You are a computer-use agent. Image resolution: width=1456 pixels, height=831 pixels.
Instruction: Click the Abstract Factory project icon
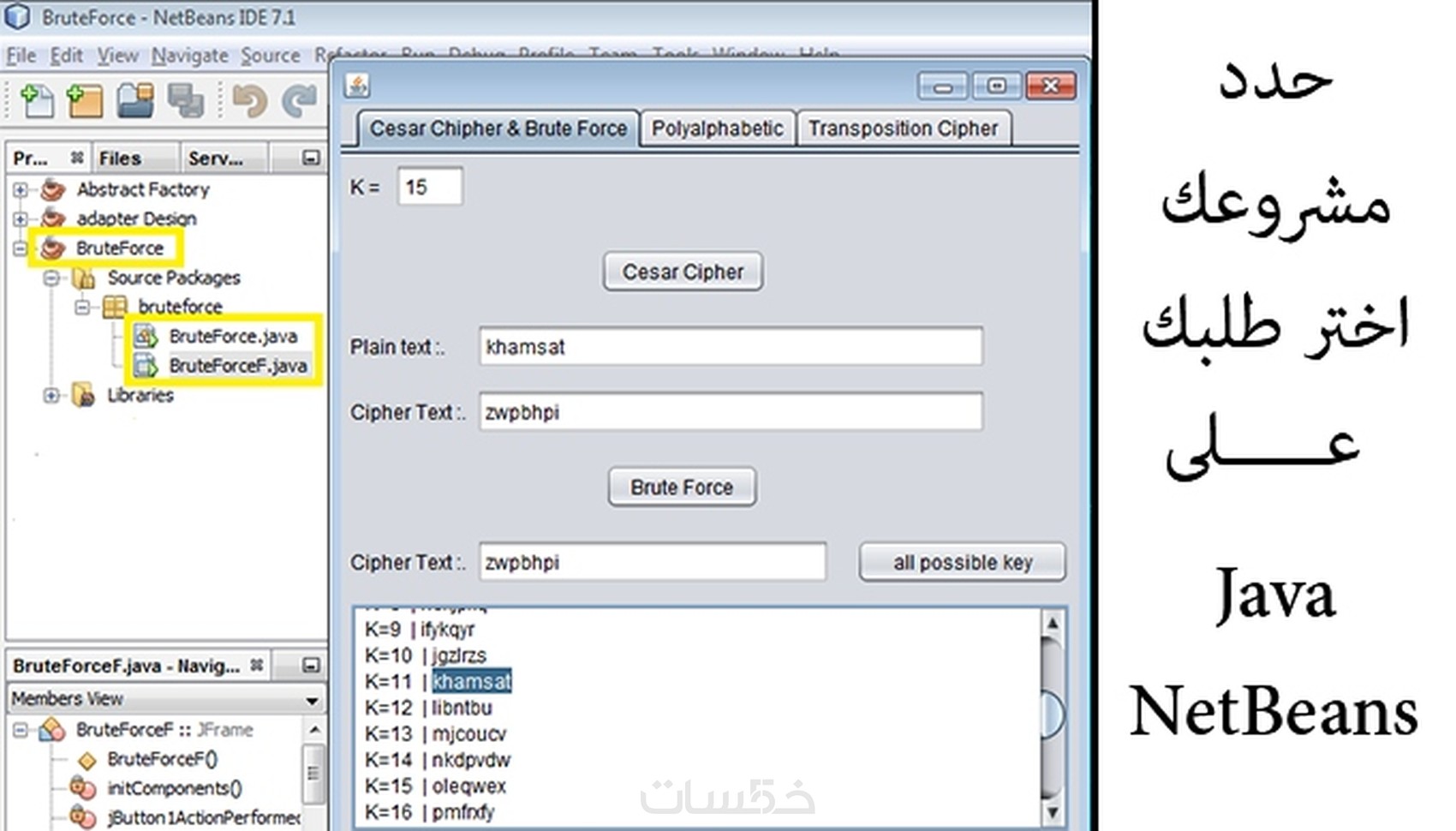point(52,189)
